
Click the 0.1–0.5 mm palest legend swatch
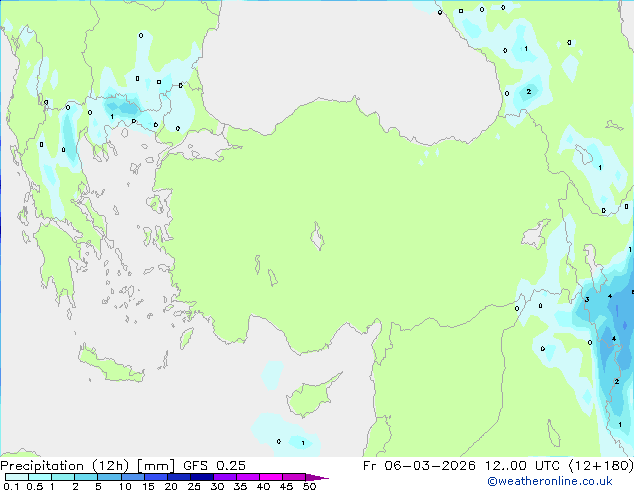(17, 477)
